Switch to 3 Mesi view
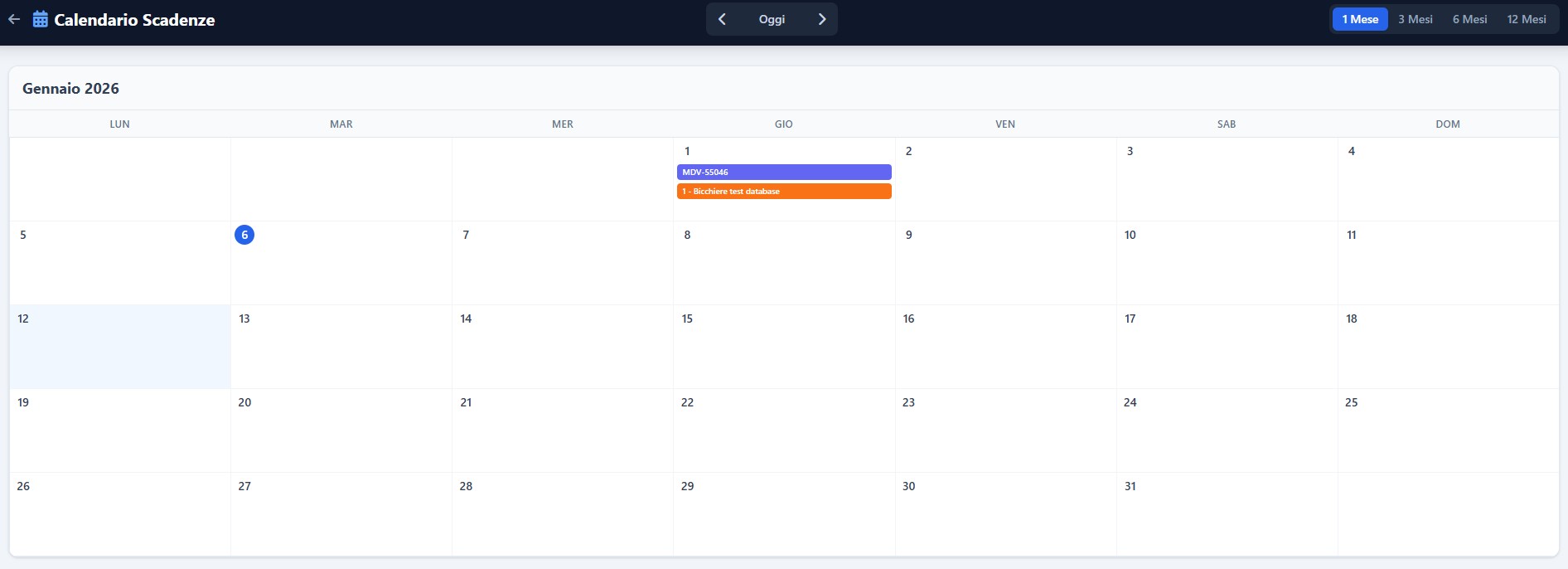 pyautogui.click(x=1415, y=19)
